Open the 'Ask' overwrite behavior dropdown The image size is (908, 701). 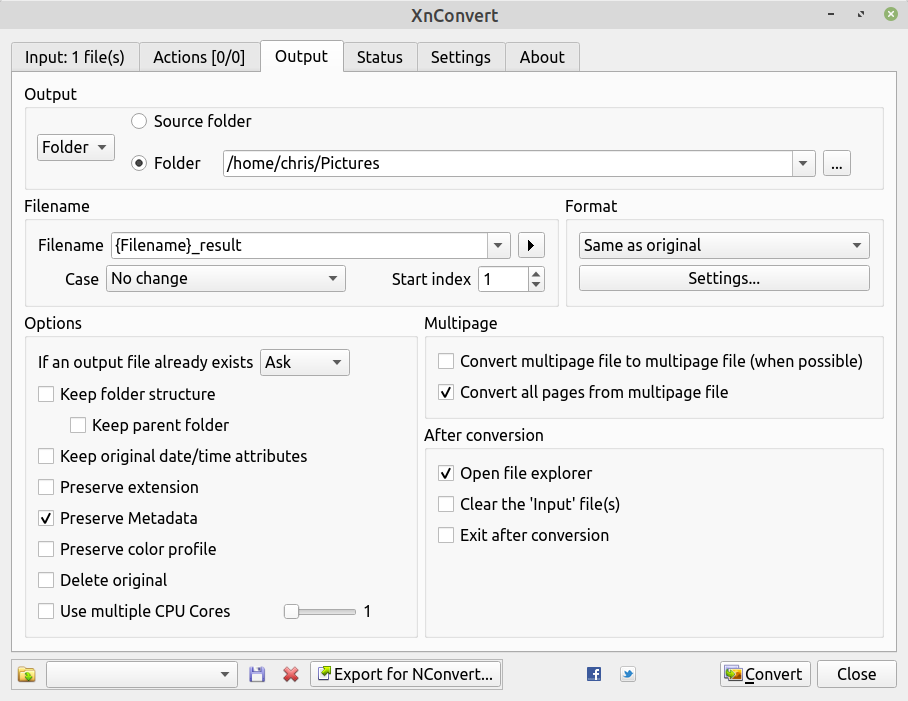pos(304,362)
